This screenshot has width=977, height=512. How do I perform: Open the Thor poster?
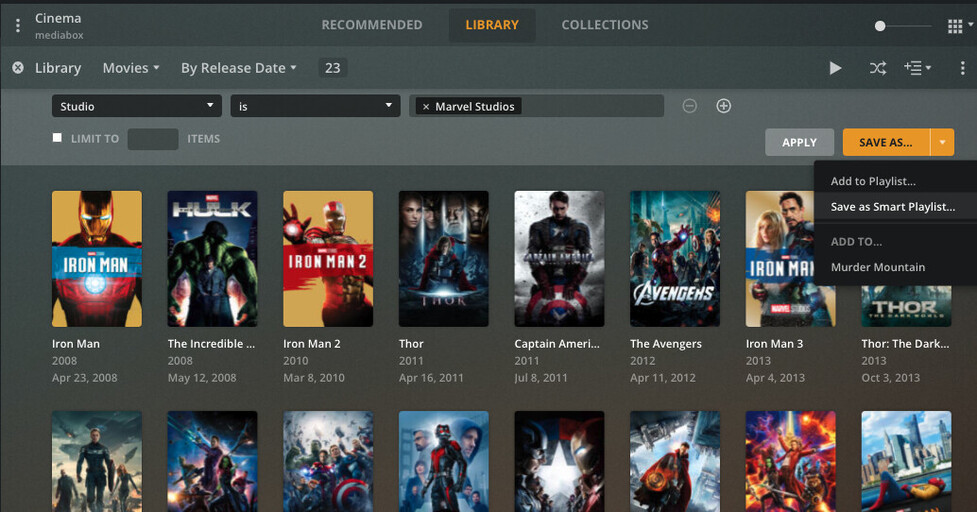pos(444,258)
